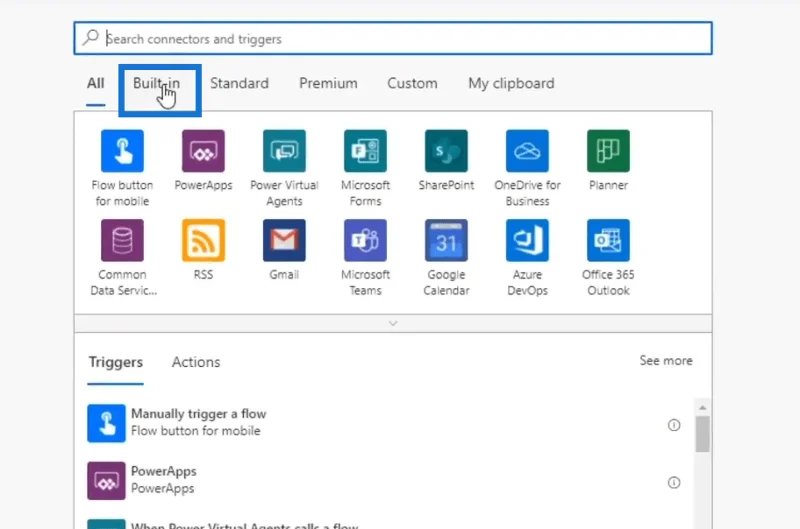Click the scrollbar up arrow
The width and height of the screenshot is (800, 529).
click(x=703, y=408)
